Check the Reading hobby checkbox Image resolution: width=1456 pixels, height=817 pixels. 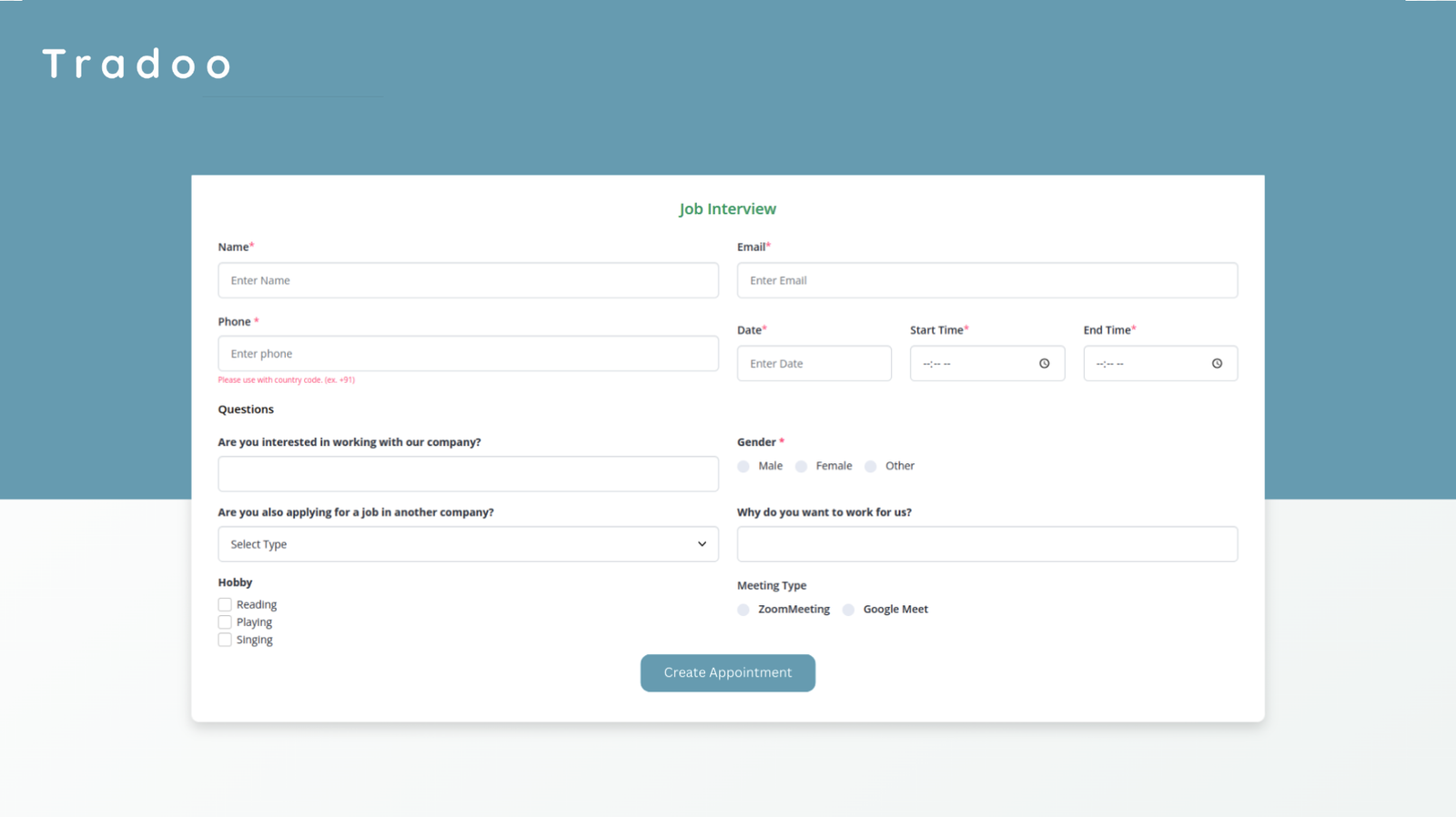pos(225,605)
